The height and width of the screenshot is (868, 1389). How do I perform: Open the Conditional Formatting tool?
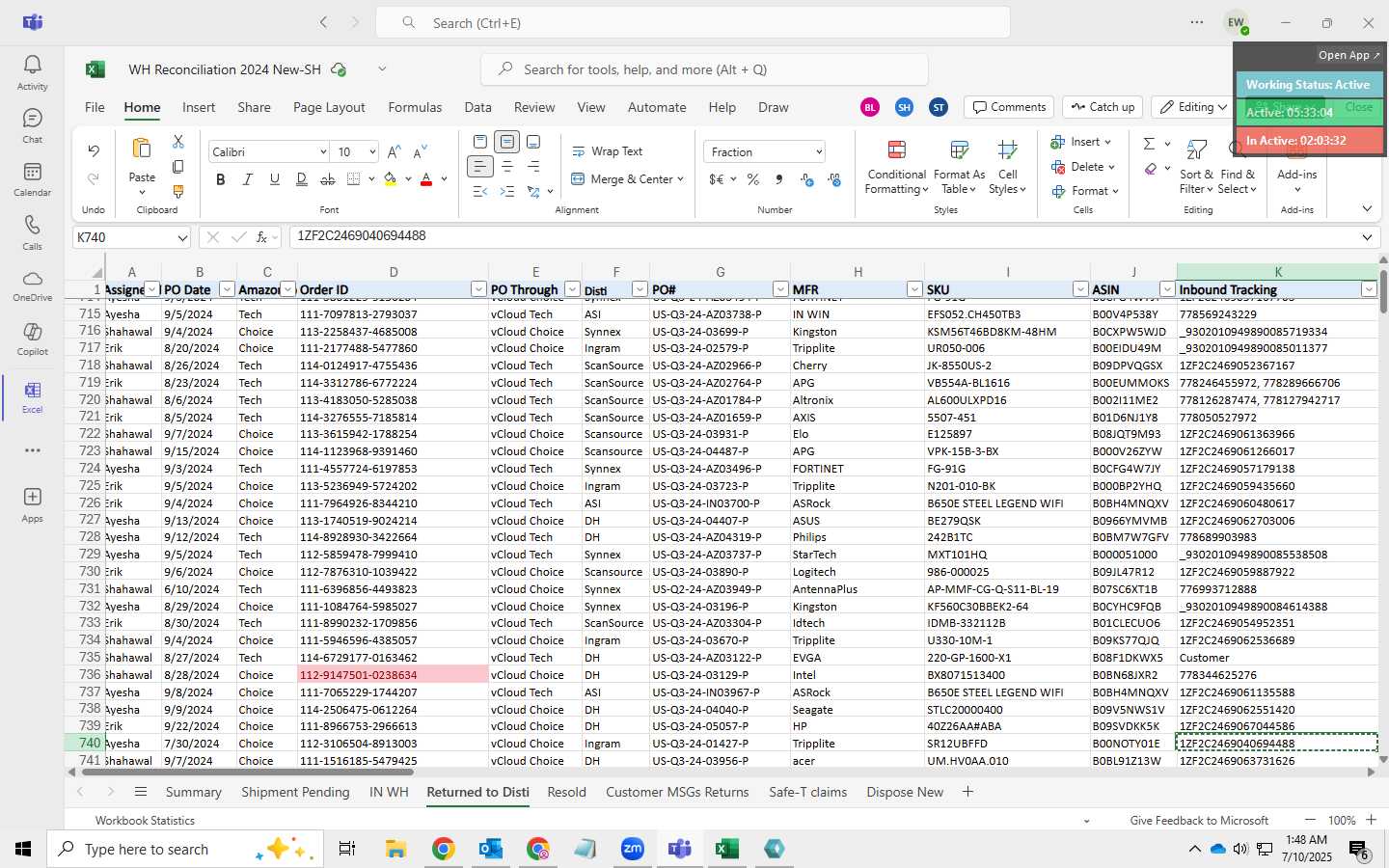pos(896,167)
